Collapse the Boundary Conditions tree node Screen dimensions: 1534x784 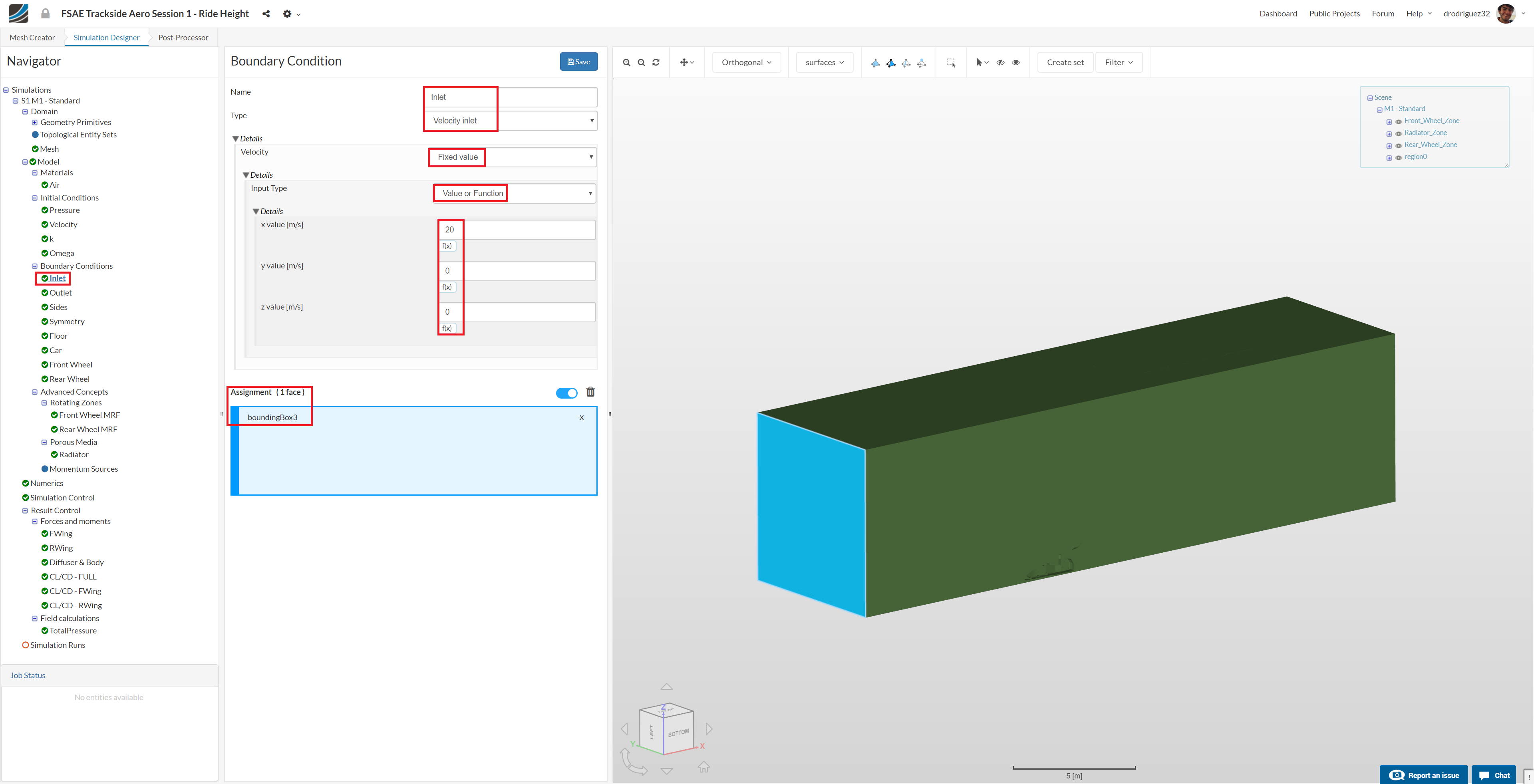pyautogui.click(x=34, y=266)
